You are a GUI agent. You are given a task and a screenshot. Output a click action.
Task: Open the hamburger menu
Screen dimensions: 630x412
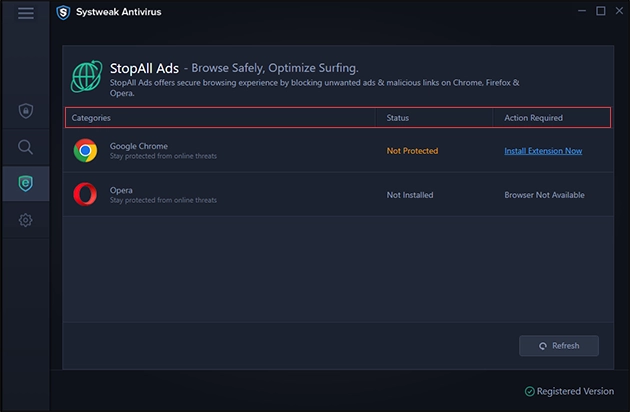tap(26, 13)
